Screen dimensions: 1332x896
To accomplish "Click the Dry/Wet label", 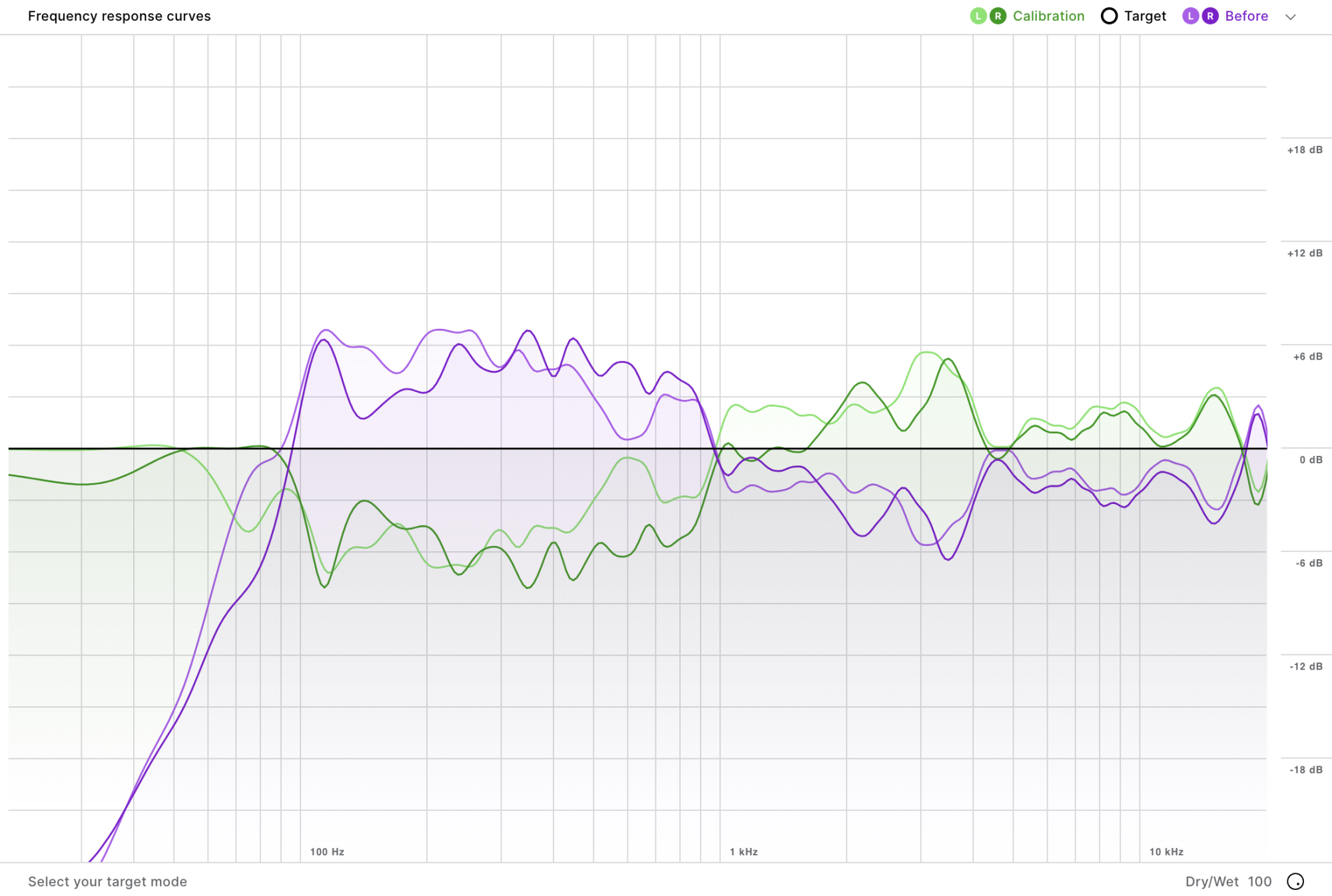I will point(1211,881).
